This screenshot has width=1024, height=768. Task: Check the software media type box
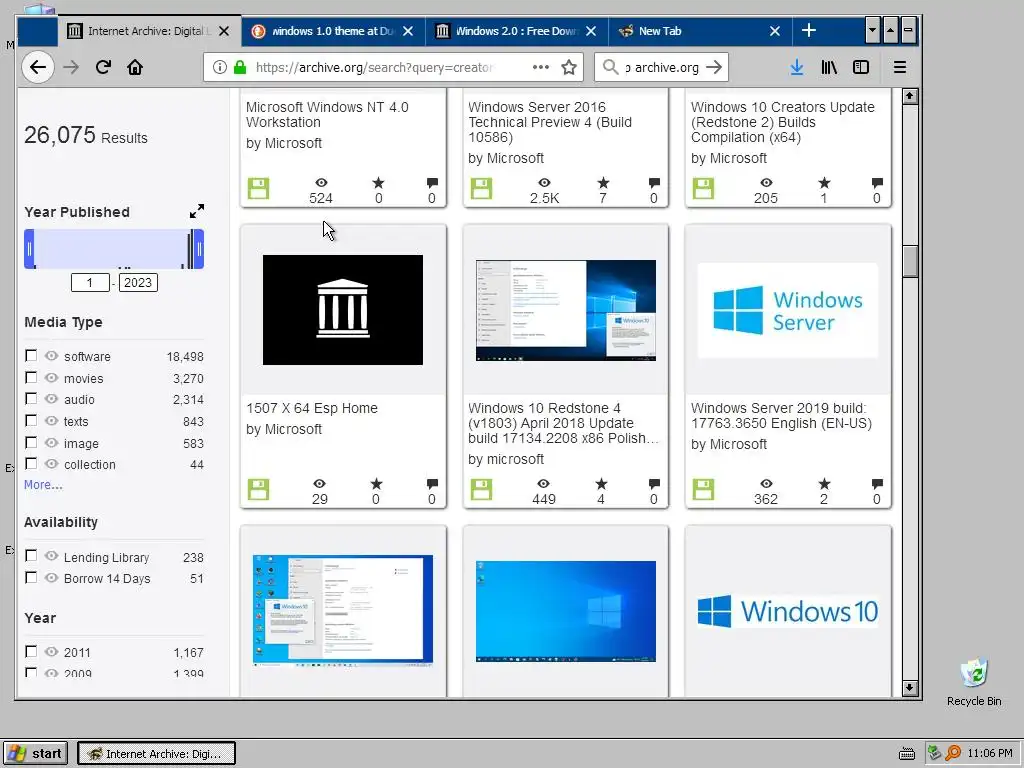(x=31, y=356)
